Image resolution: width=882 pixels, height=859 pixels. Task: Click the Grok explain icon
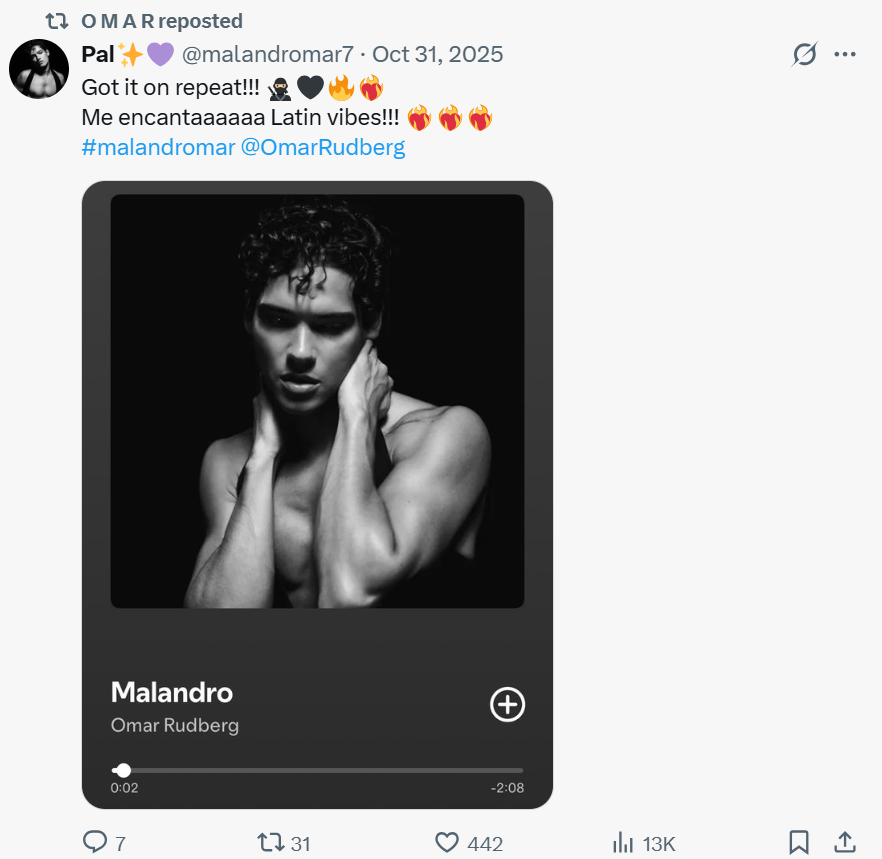804,54
